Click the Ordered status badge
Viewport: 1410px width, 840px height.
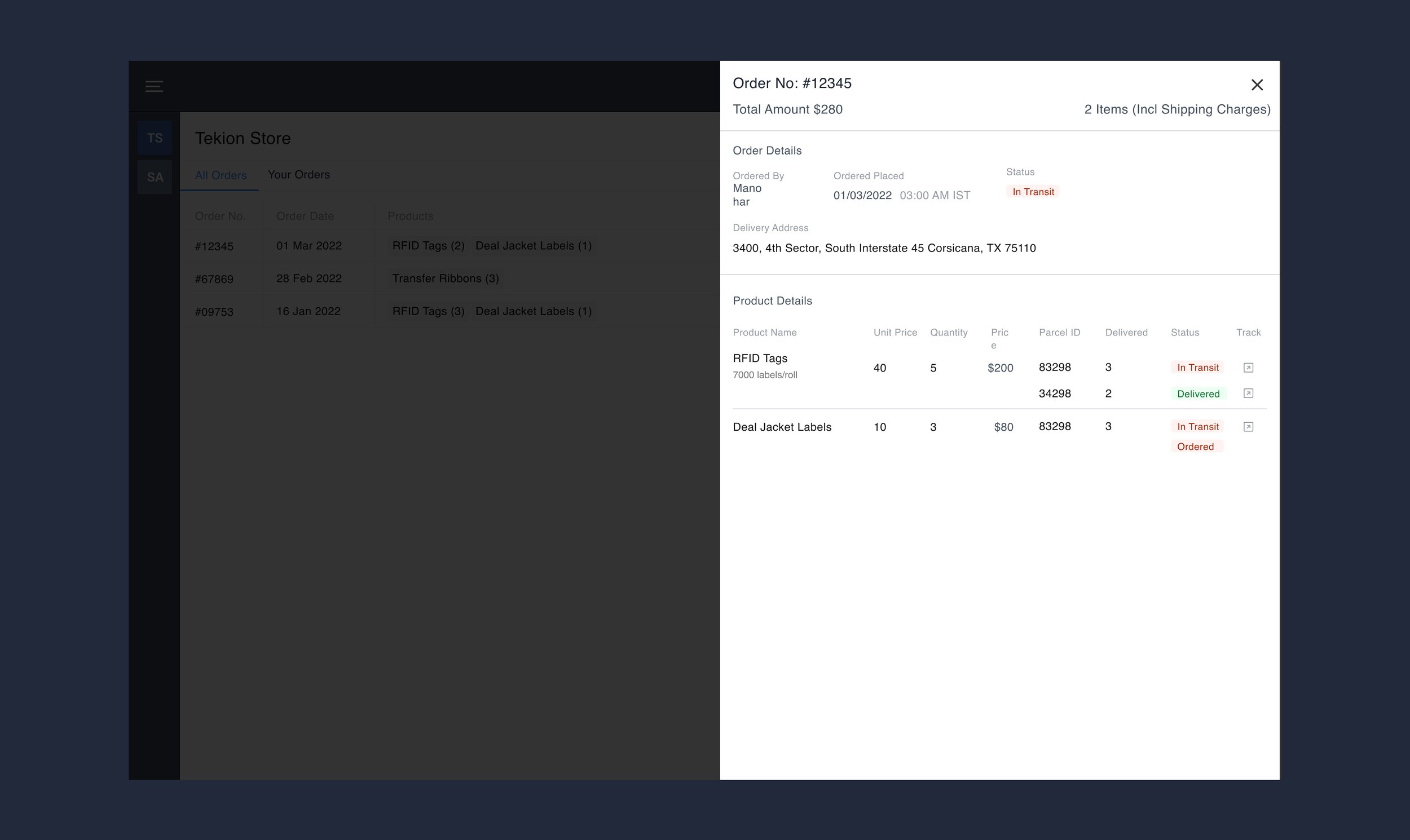tap(1195, 446)
